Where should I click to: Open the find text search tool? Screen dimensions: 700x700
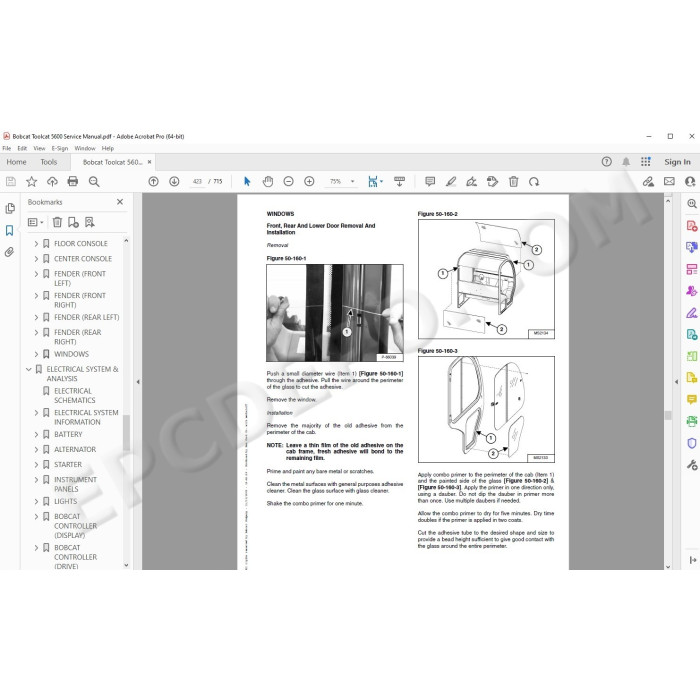point(94,181)
